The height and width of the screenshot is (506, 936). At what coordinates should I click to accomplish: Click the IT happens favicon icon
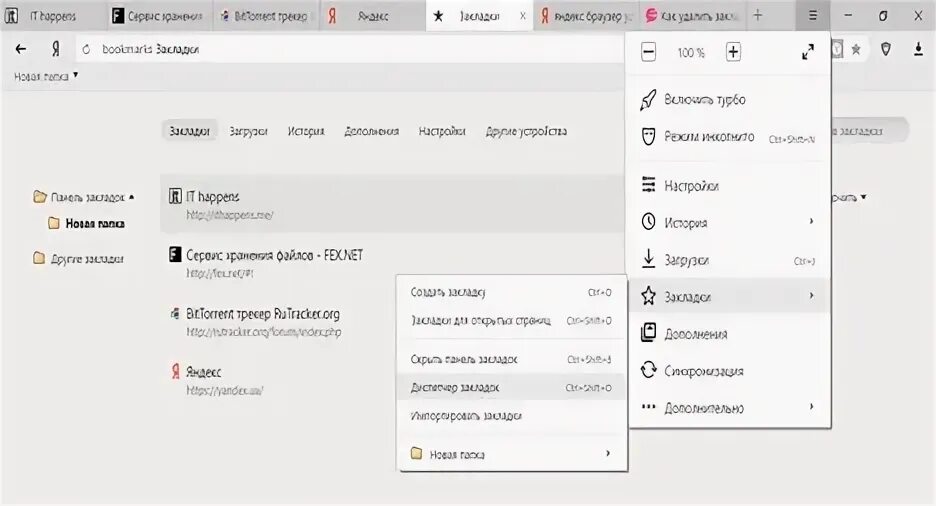tap(175, 196)
